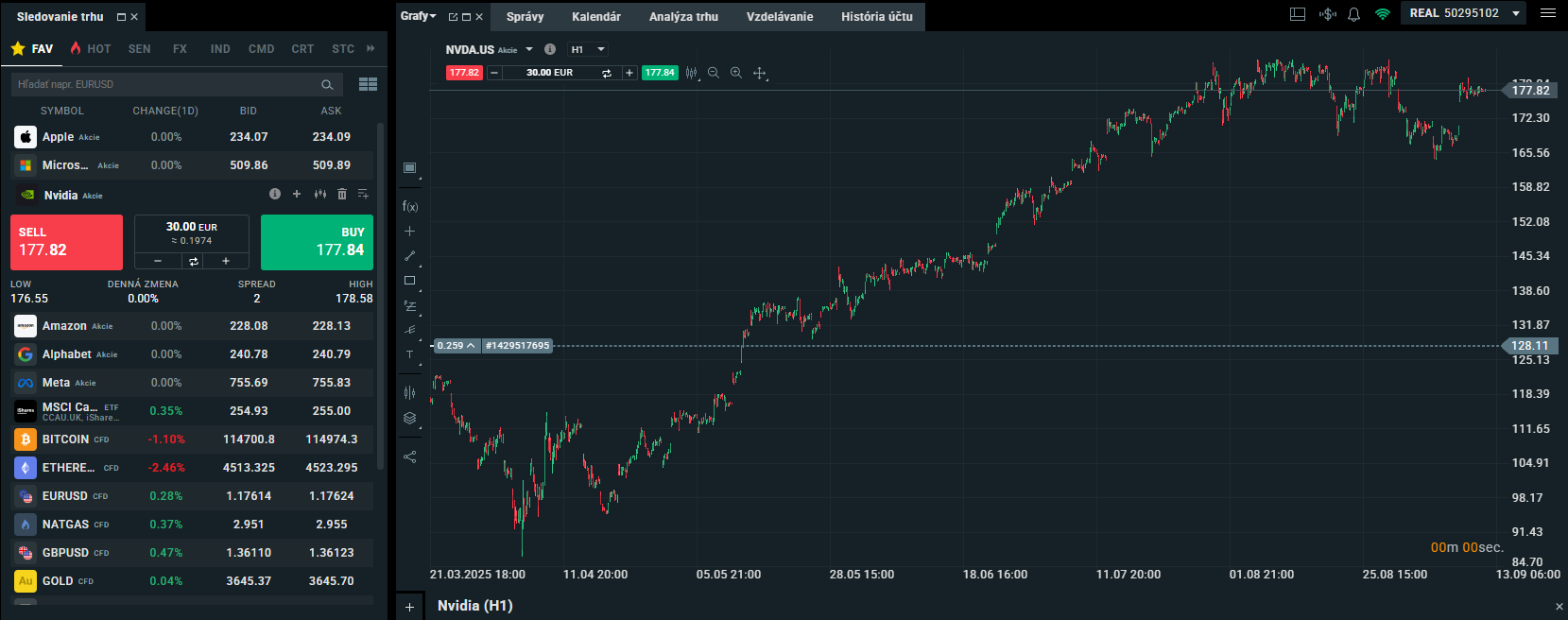Screen dimensions: 1568x620
Task: Select the rectangle shape drawing tool
Action: (410, 281)
